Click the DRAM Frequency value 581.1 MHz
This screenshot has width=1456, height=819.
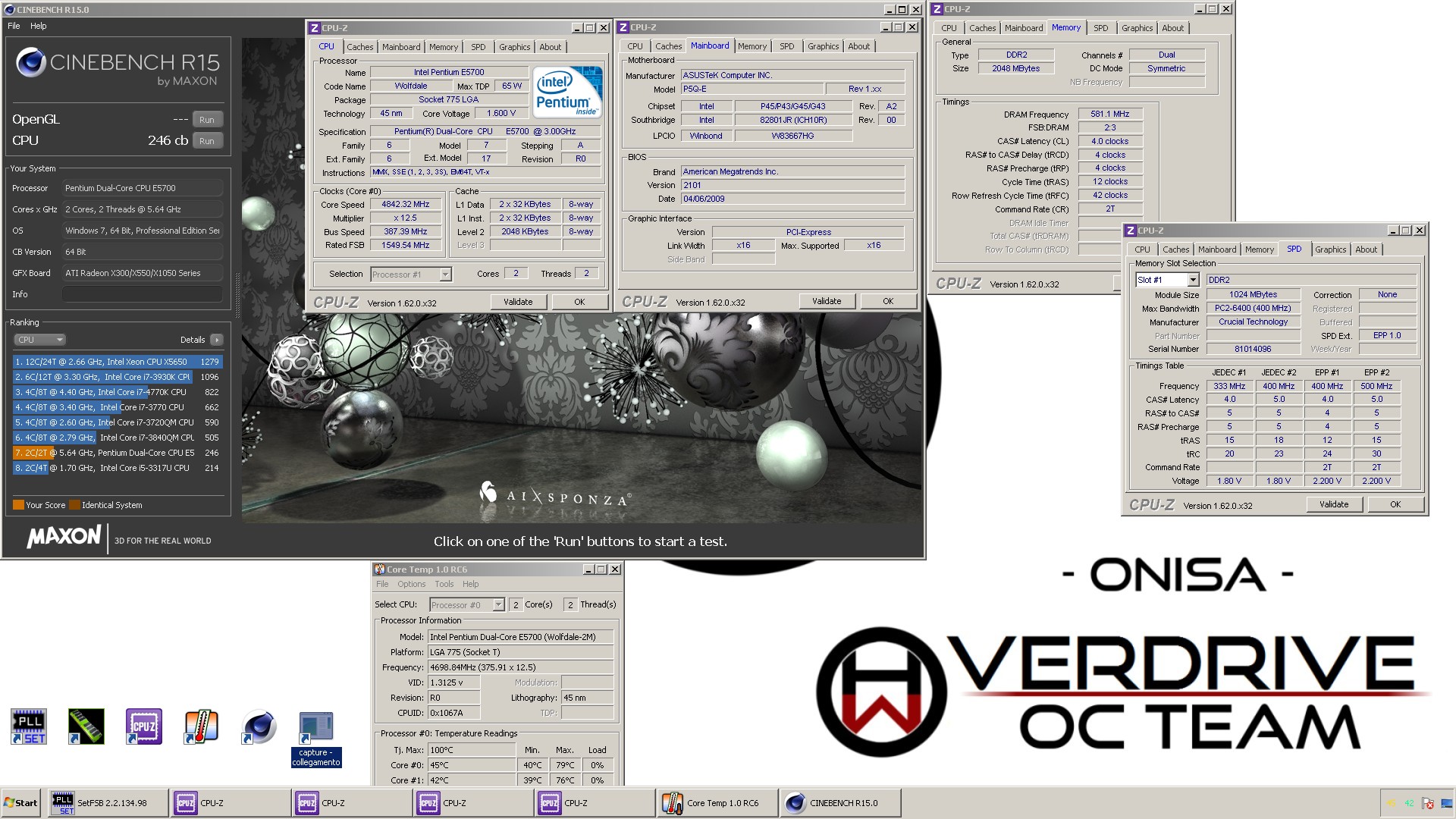pos(1110,114)
